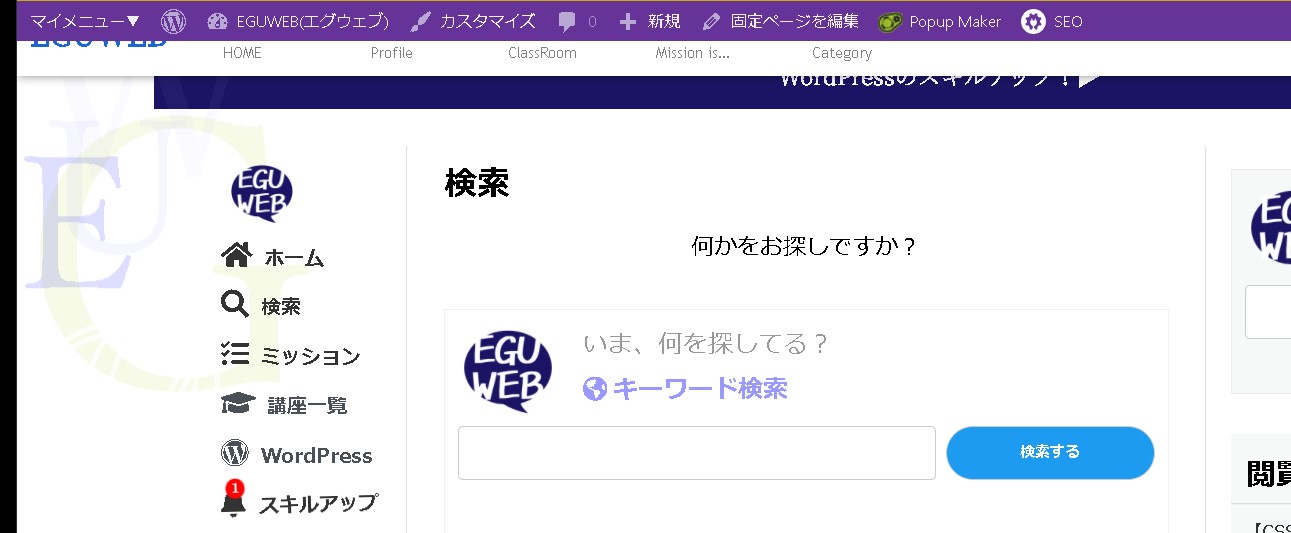
Task: Select the ClassRoom navigation item
Action: [542, 53]
